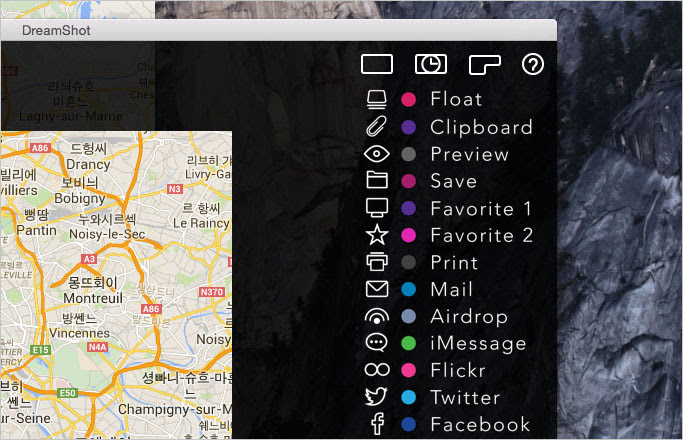The width and height of the screenshot is (683, 440).
Task: Click Pantin label on the map
Action: [37, 230]
